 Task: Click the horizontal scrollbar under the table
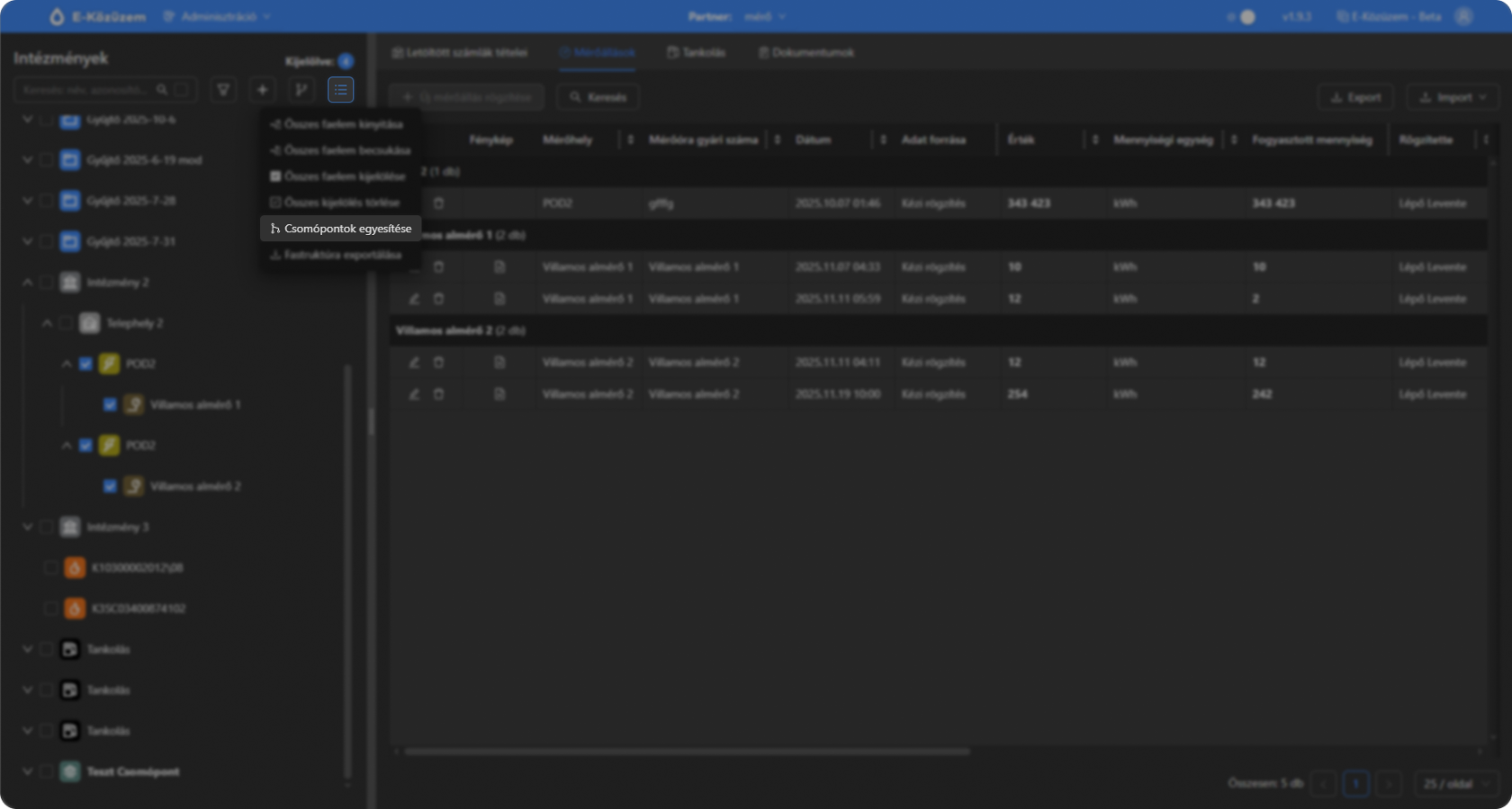[687, 751]
